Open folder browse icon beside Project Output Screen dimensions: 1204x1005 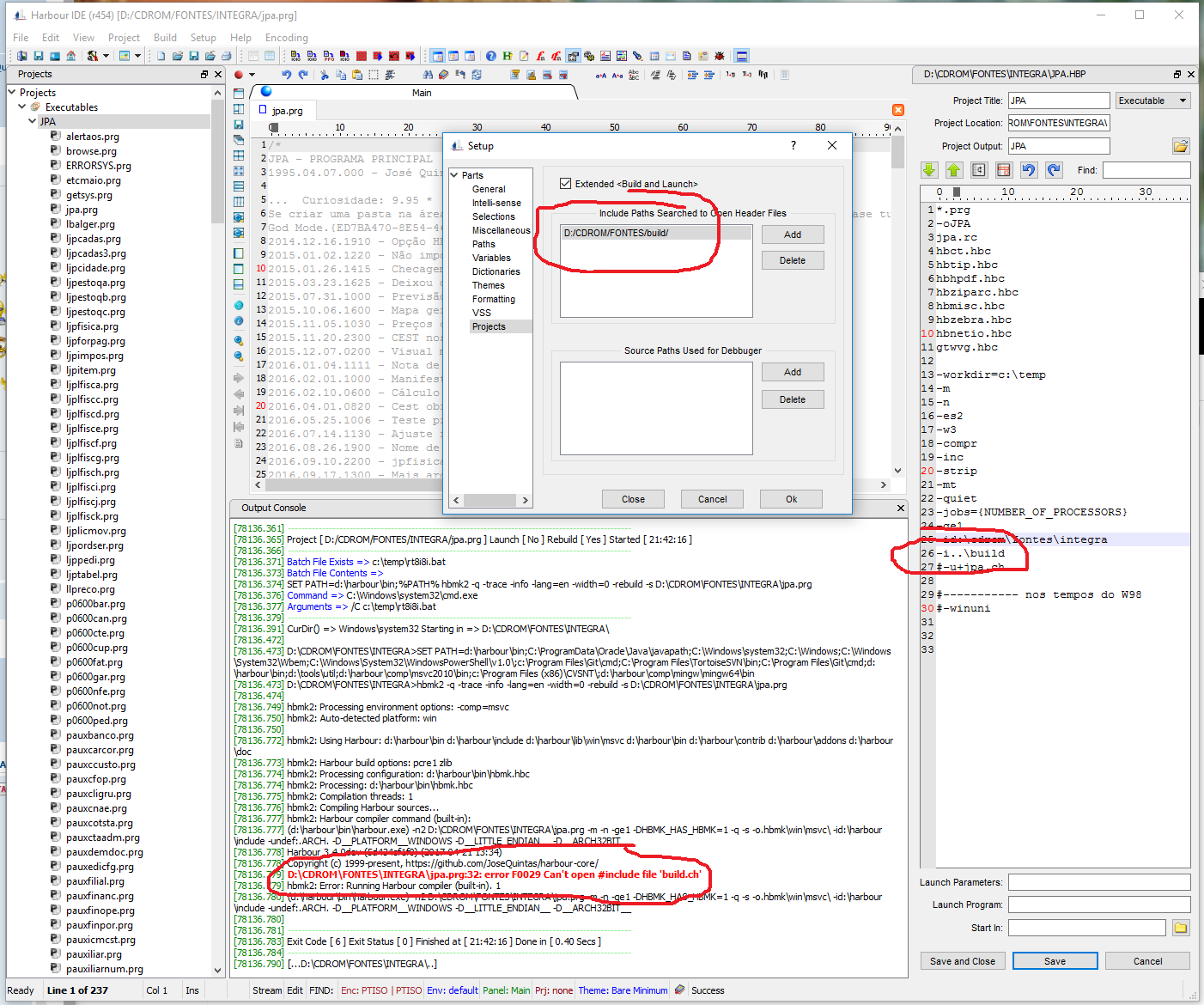click(1181, 146)
